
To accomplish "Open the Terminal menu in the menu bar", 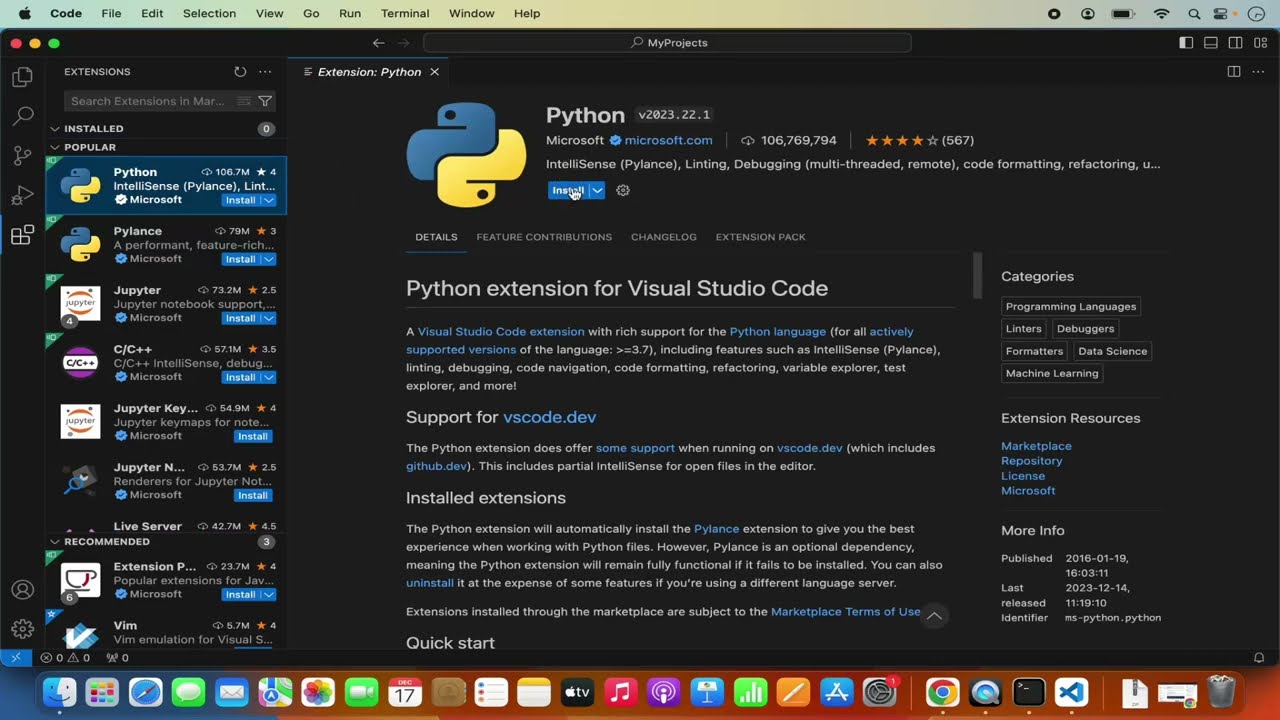I will click(x=404, y=13).
